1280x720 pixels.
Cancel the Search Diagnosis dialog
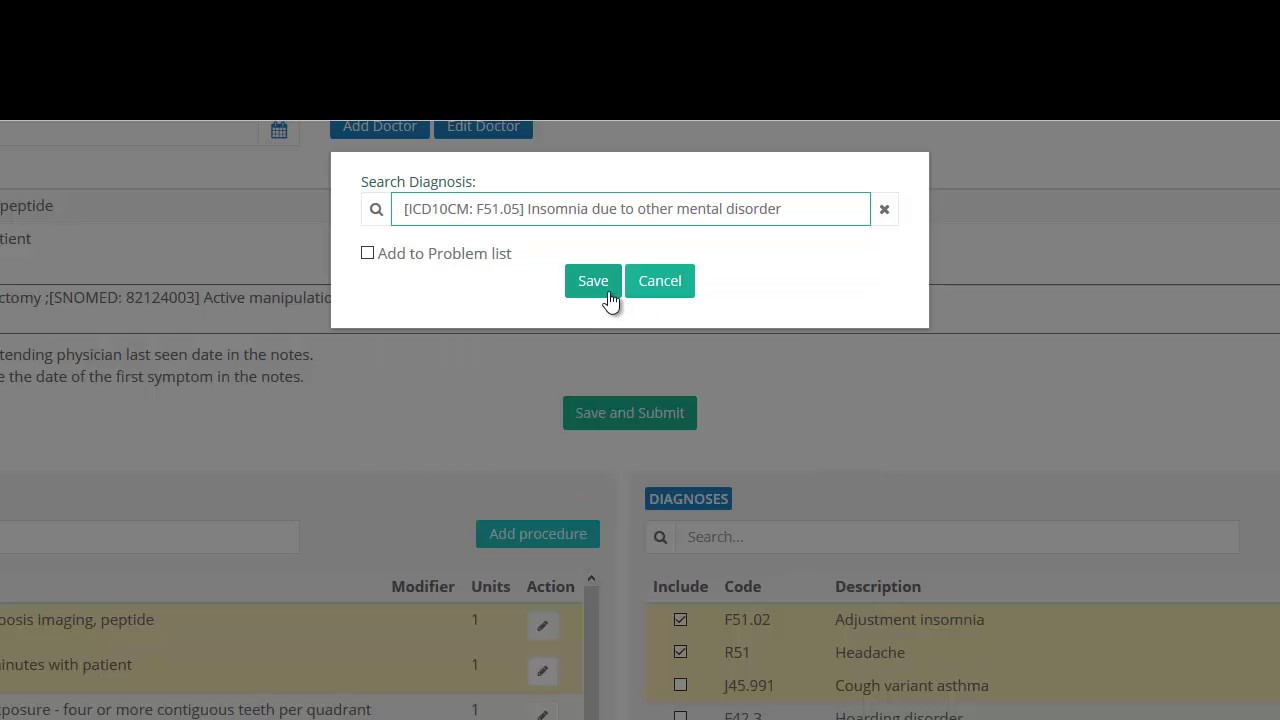(660, 281)
